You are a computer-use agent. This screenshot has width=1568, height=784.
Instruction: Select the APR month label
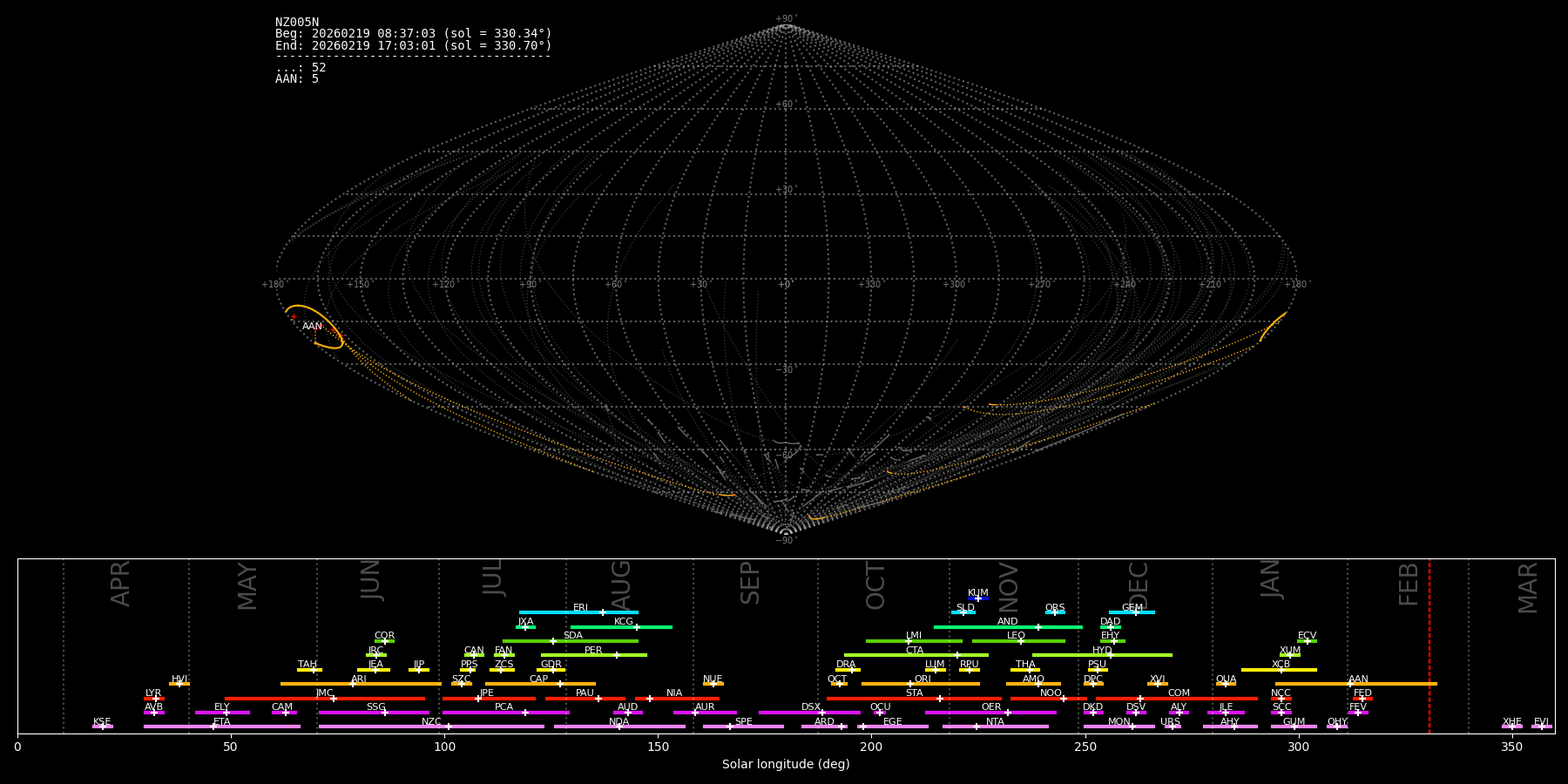point(120,584)
